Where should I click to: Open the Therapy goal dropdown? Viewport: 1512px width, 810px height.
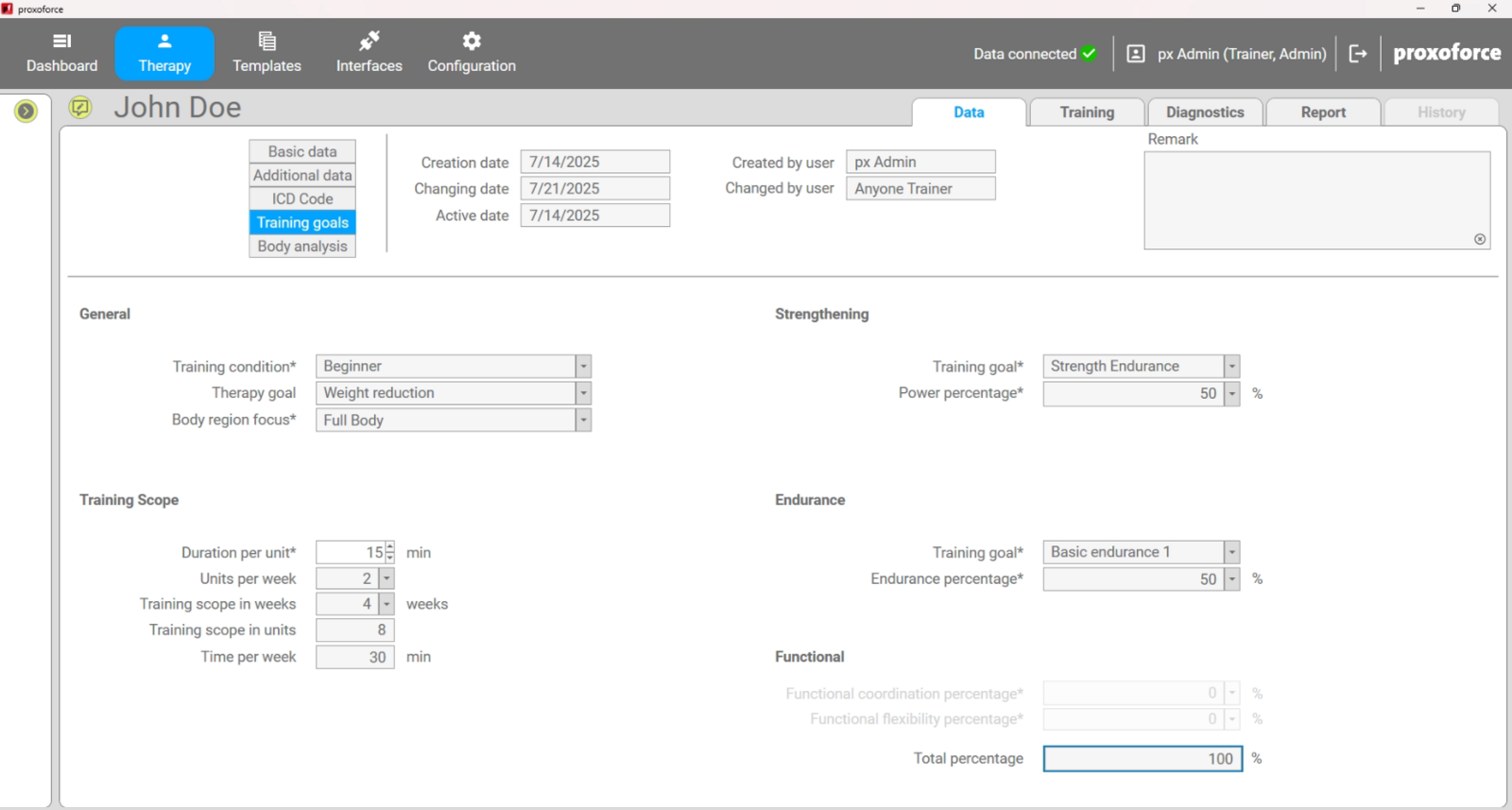583,393
